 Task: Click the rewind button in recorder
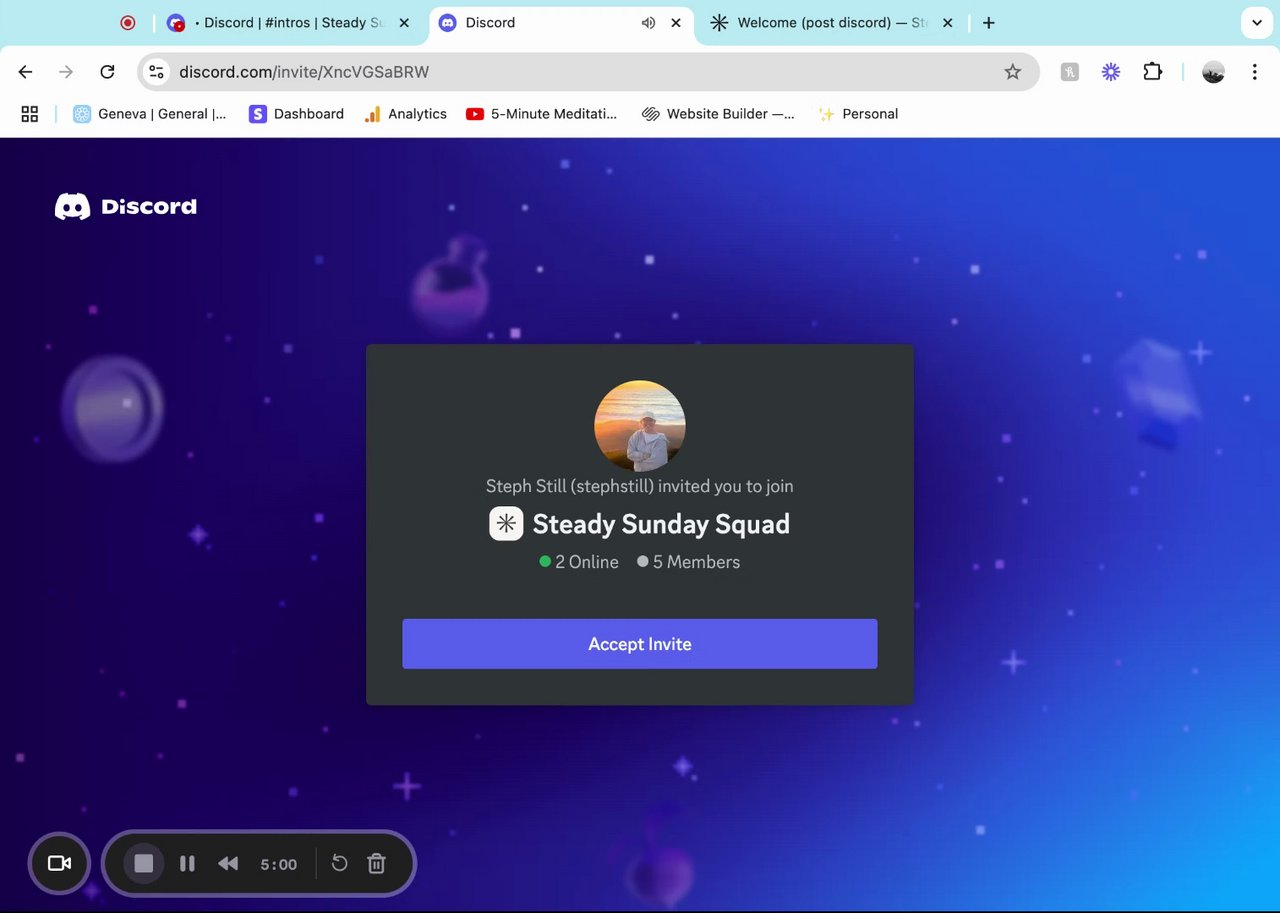pyautogui.click(x=228, y=863)
